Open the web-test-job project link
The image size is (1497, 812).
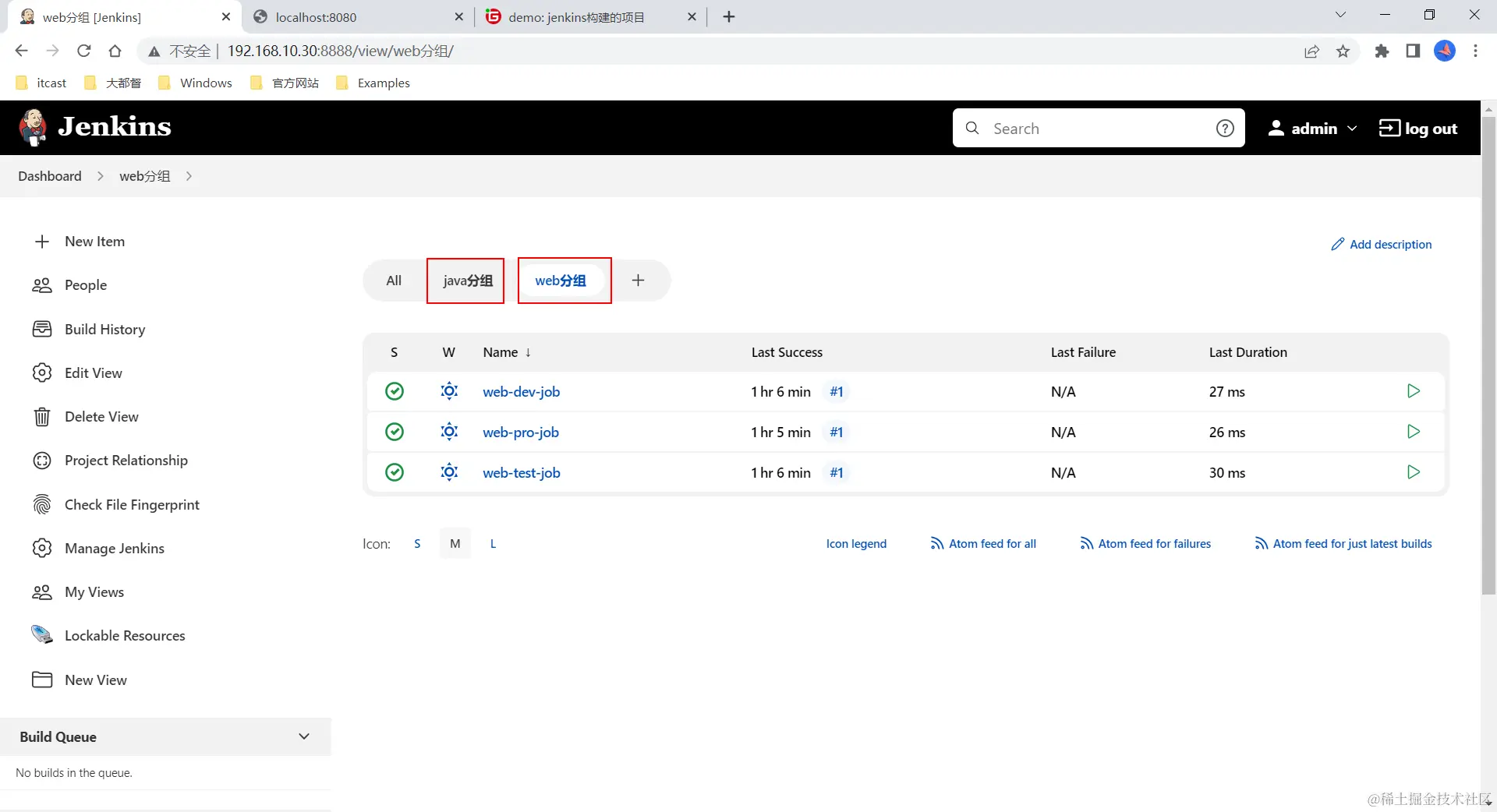(x=521, y=473)
